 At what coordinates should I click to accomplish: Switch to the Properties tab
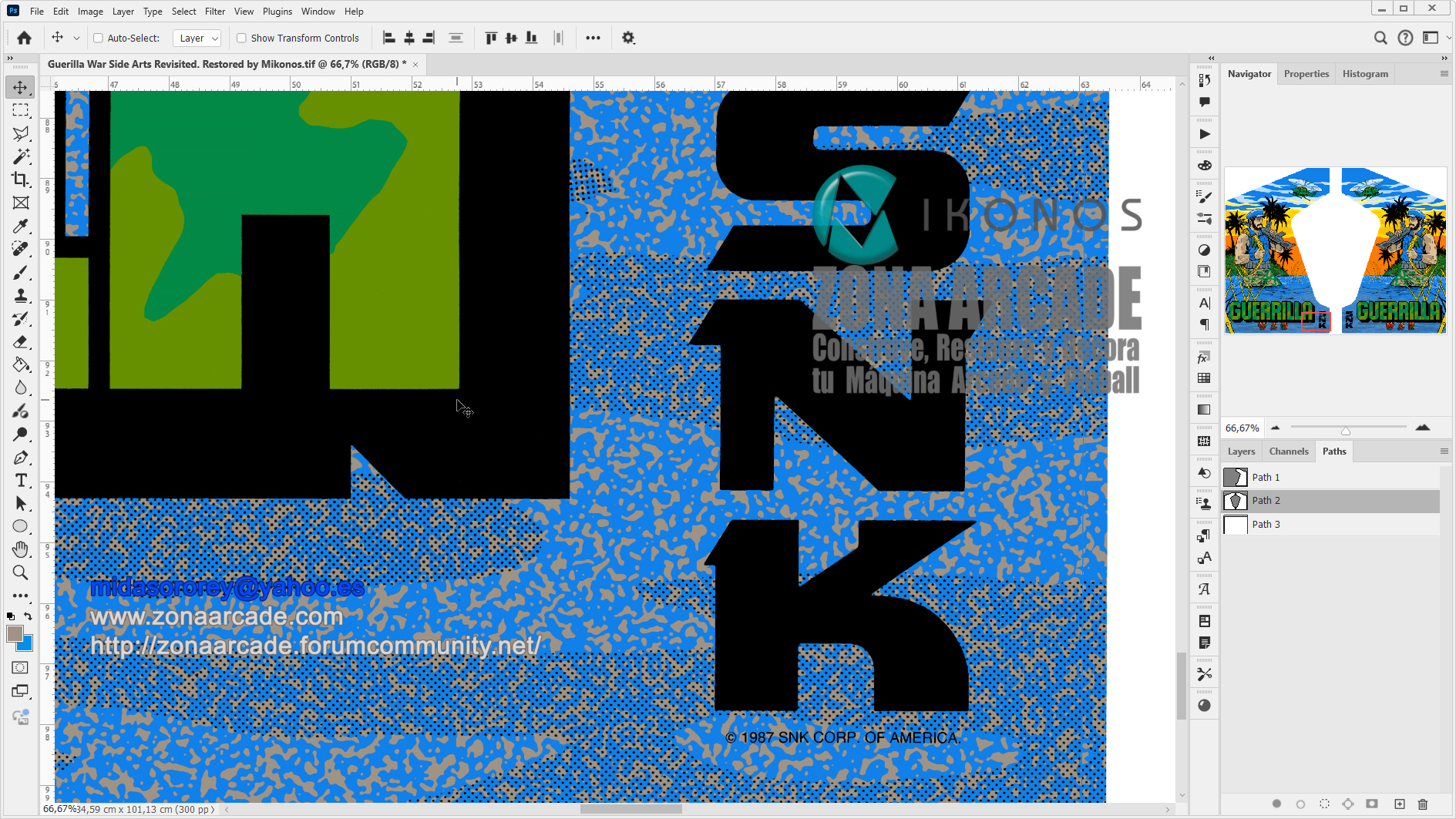click(1306, 74)
